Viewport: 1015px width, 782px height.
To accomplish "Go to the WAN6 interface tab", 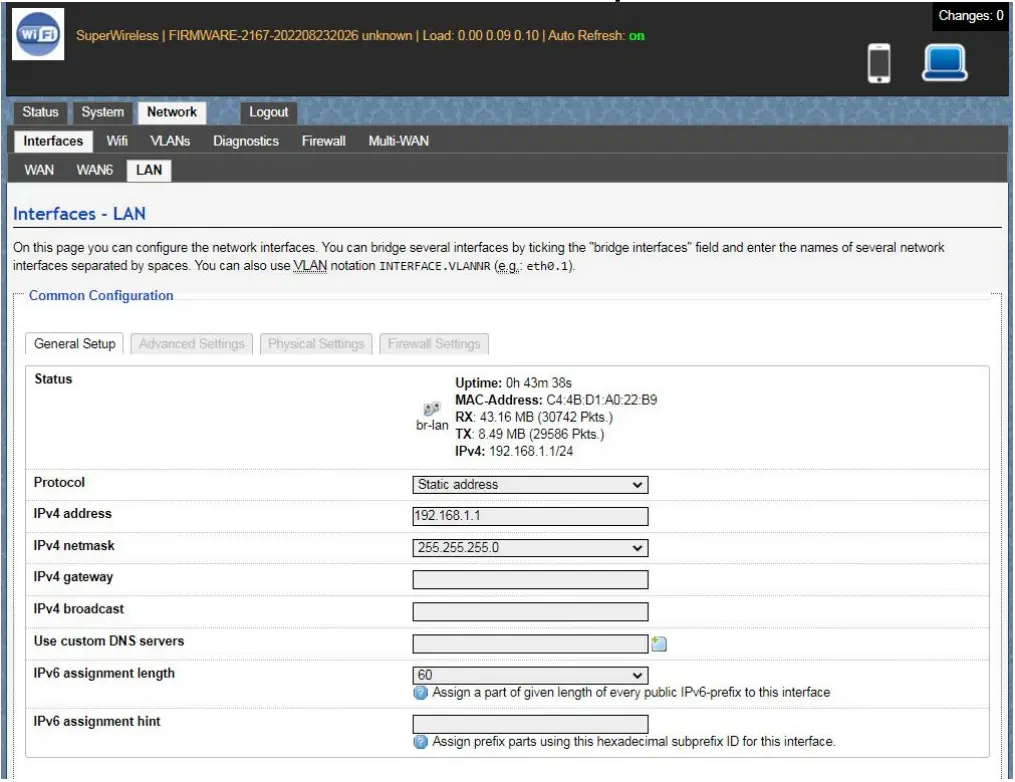I will click(95, 170).
